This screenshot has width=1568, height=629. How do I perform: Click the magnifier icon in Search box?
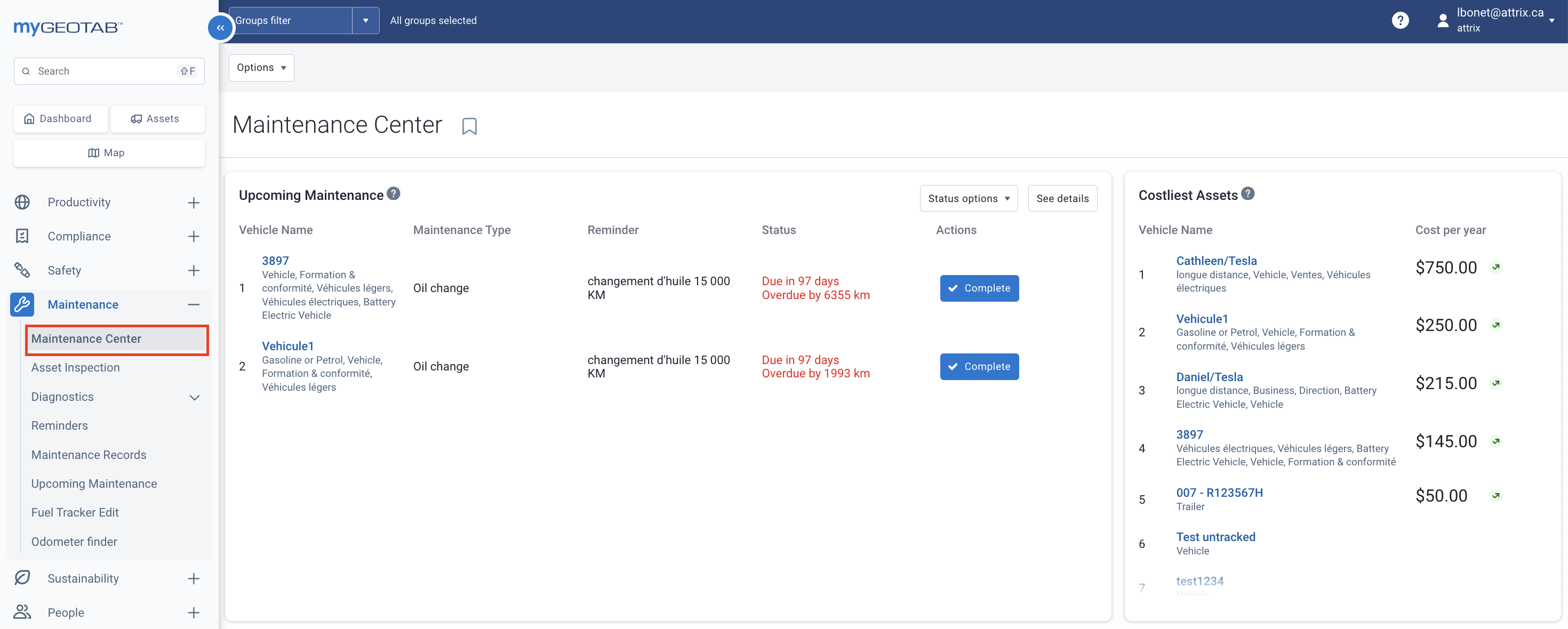(26, 71)
